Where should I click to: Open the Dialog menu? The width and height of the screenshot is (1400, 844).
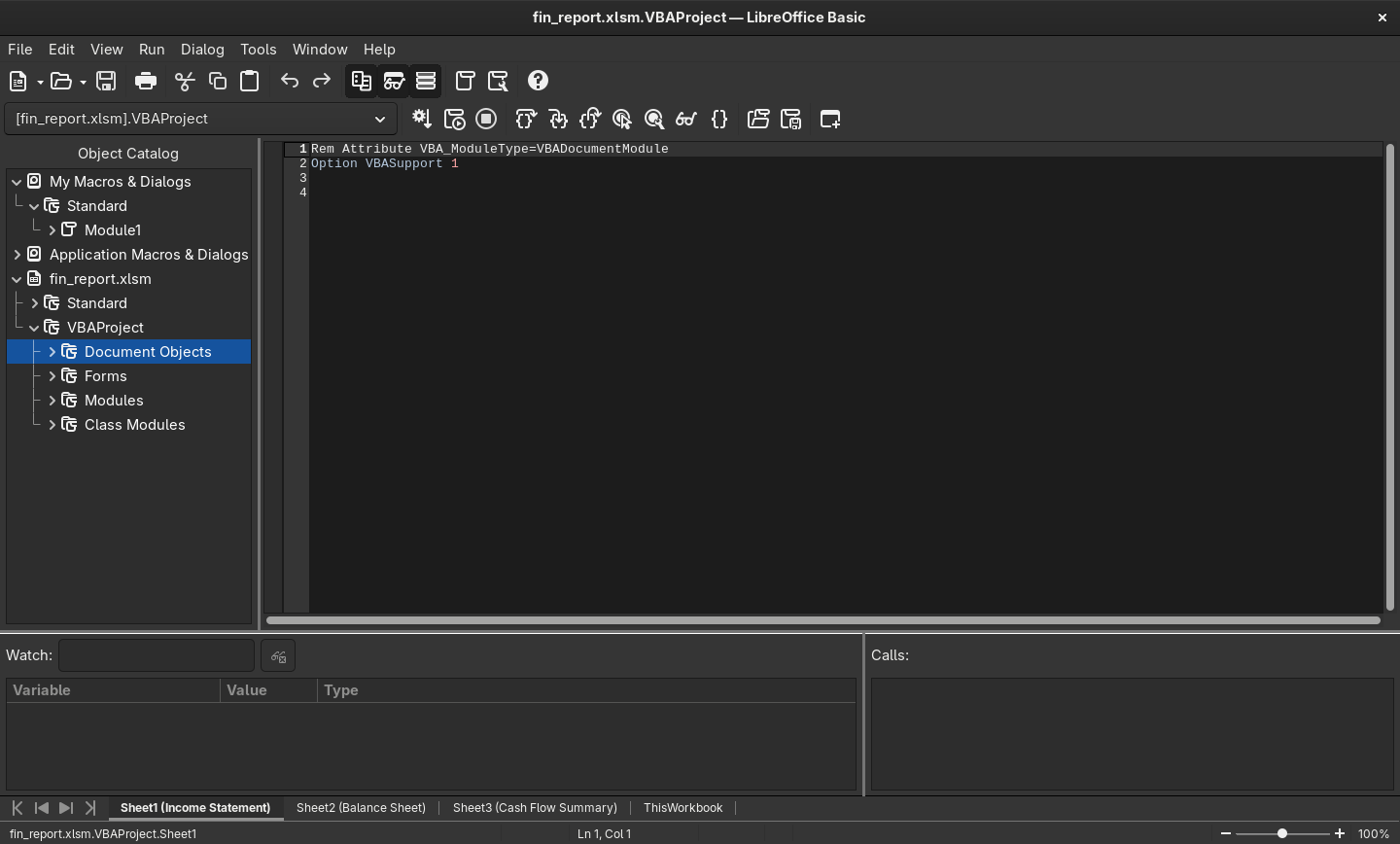coord(202,50)
